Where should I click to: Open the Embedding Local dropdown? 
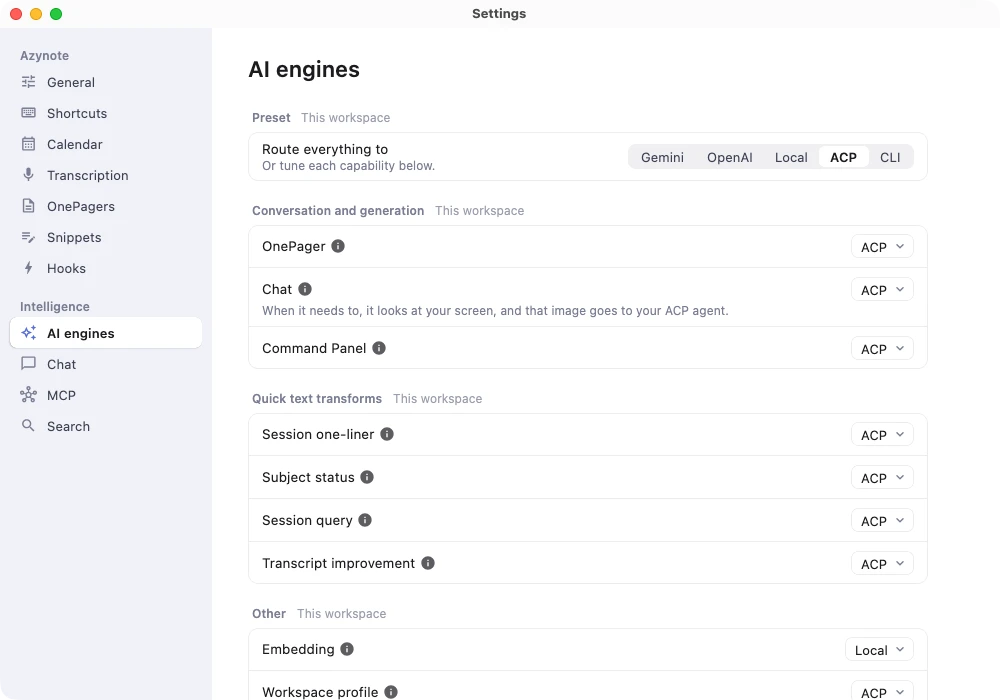879,650
